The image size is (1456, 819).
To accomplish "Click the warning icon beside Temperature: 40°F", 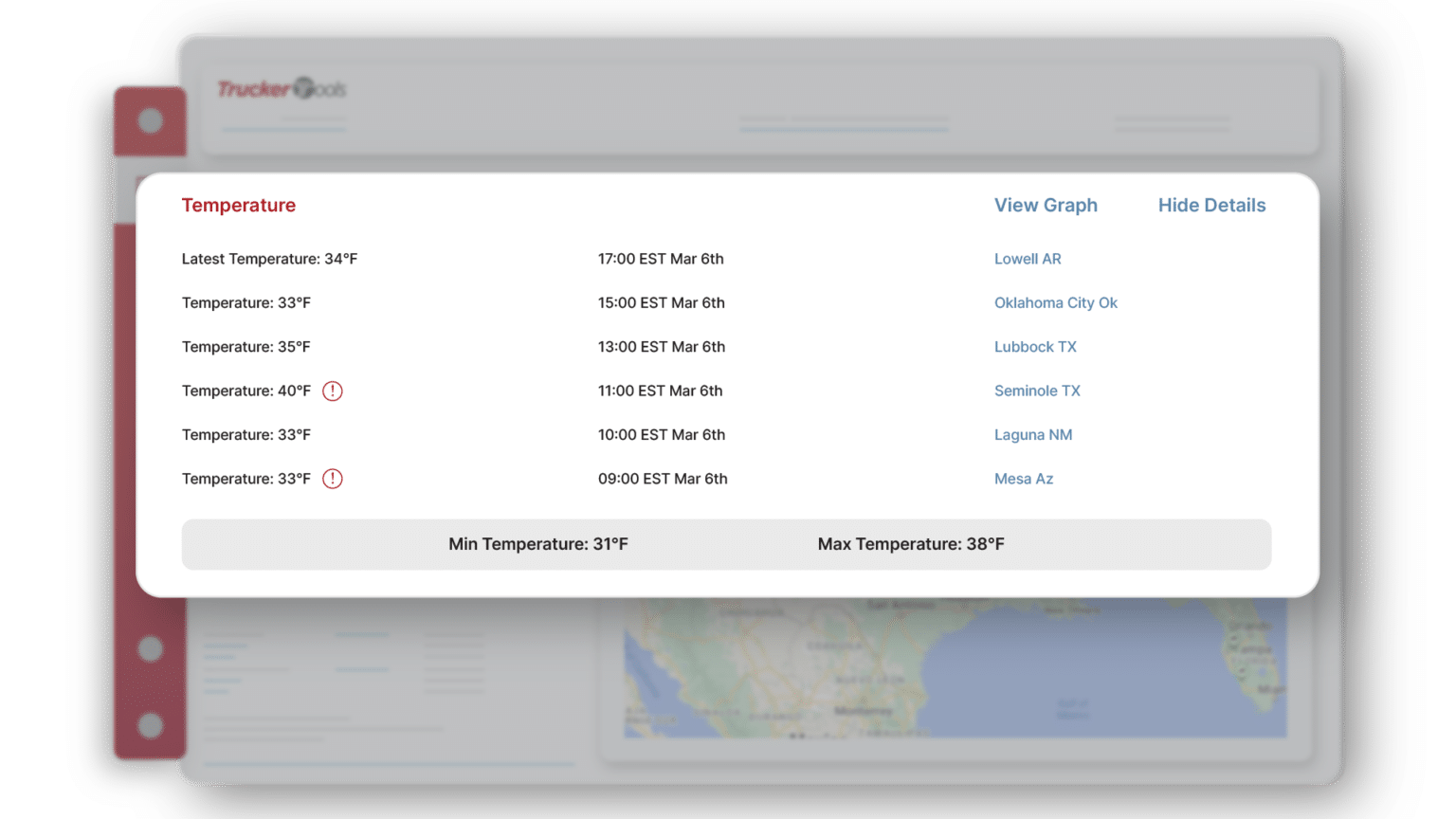I will (x=333, y=391).
